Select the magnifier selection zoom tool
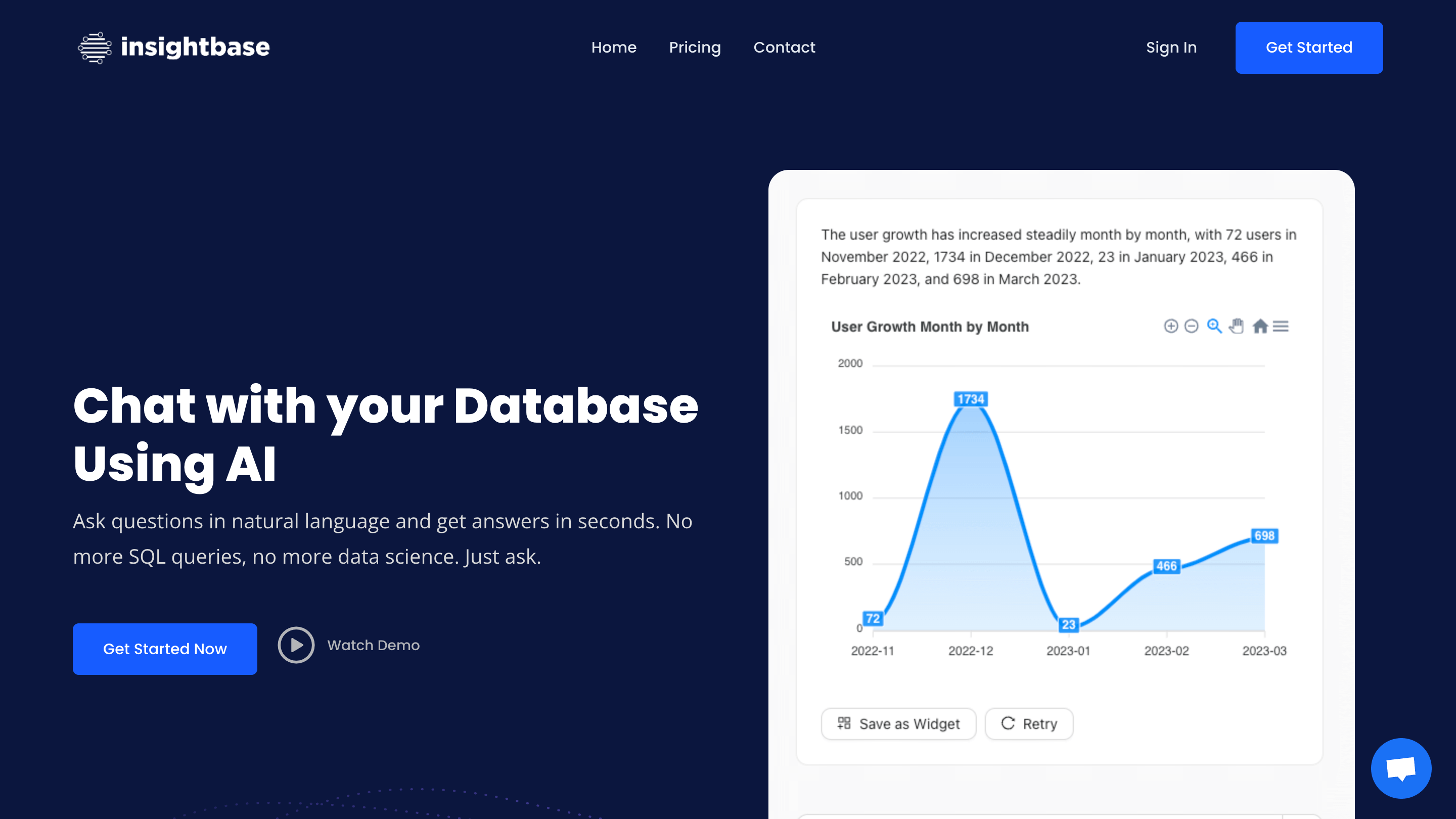This screenshot has width=1456, height=819. [x=1214, y=326]
